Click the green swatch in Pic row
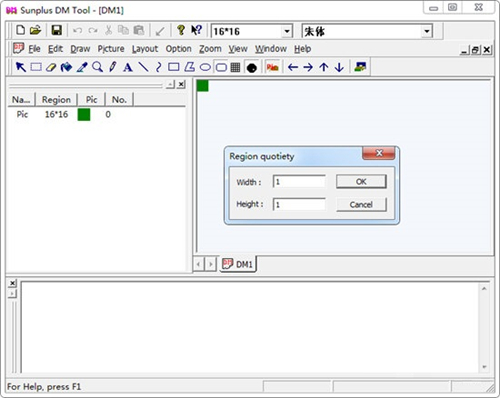Image resolution: width=500 pixels, height=398 pixels. click(84, 114)
